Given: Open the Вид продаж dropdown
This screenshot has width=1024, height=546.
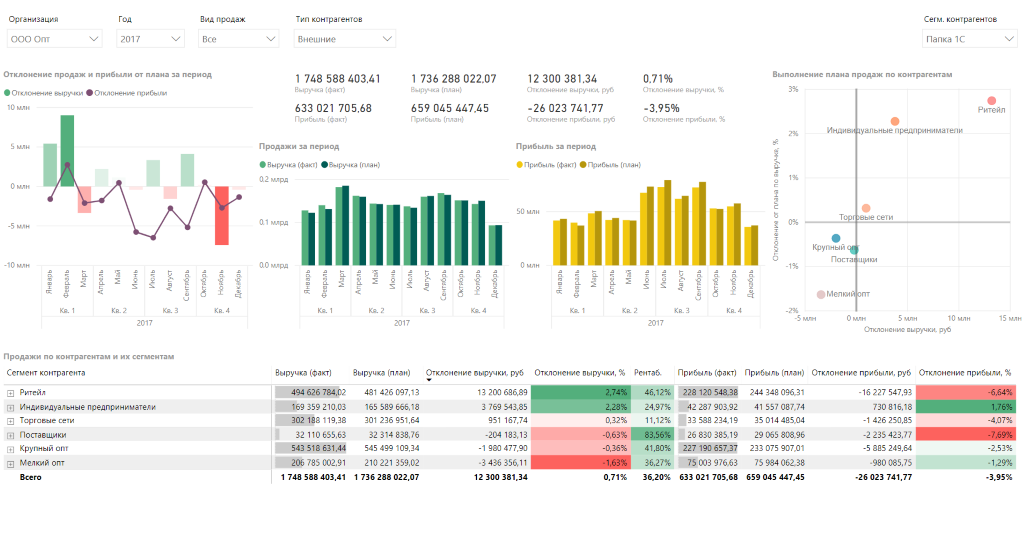Looking at the screenshot, I should [238, 39].
